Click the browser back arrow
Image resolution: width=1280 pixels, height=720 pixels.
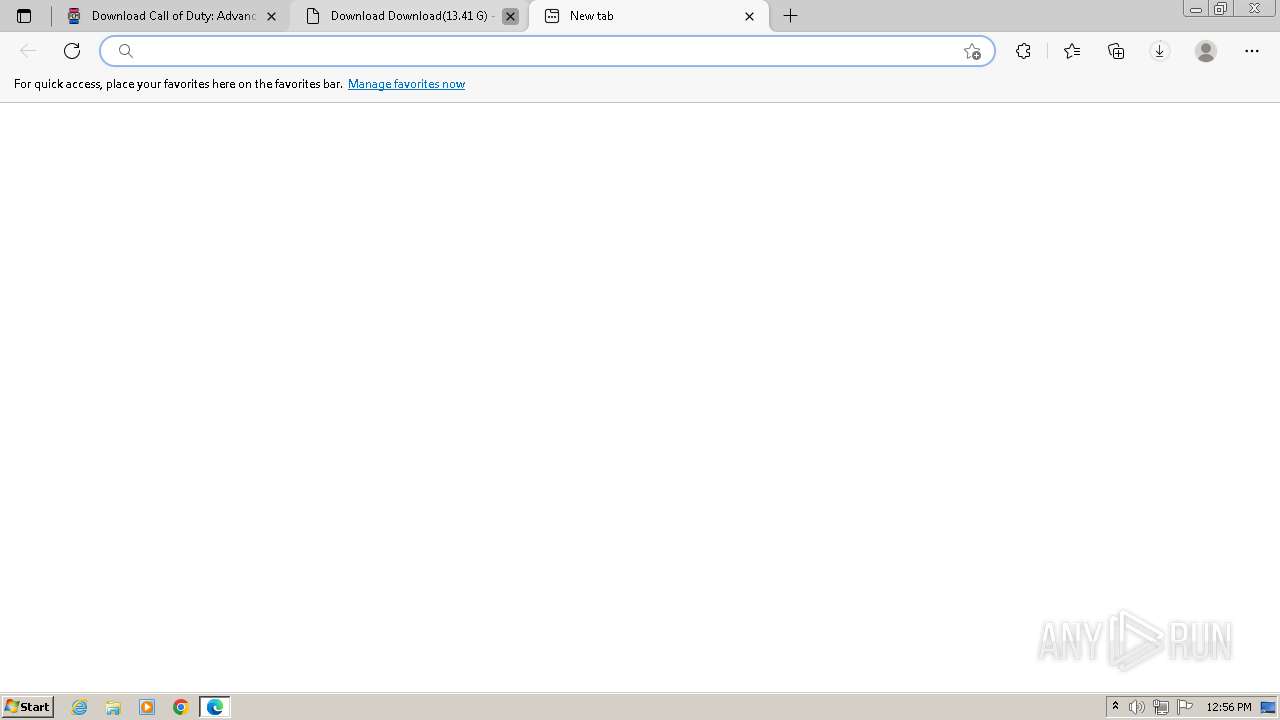coord(28,51)
